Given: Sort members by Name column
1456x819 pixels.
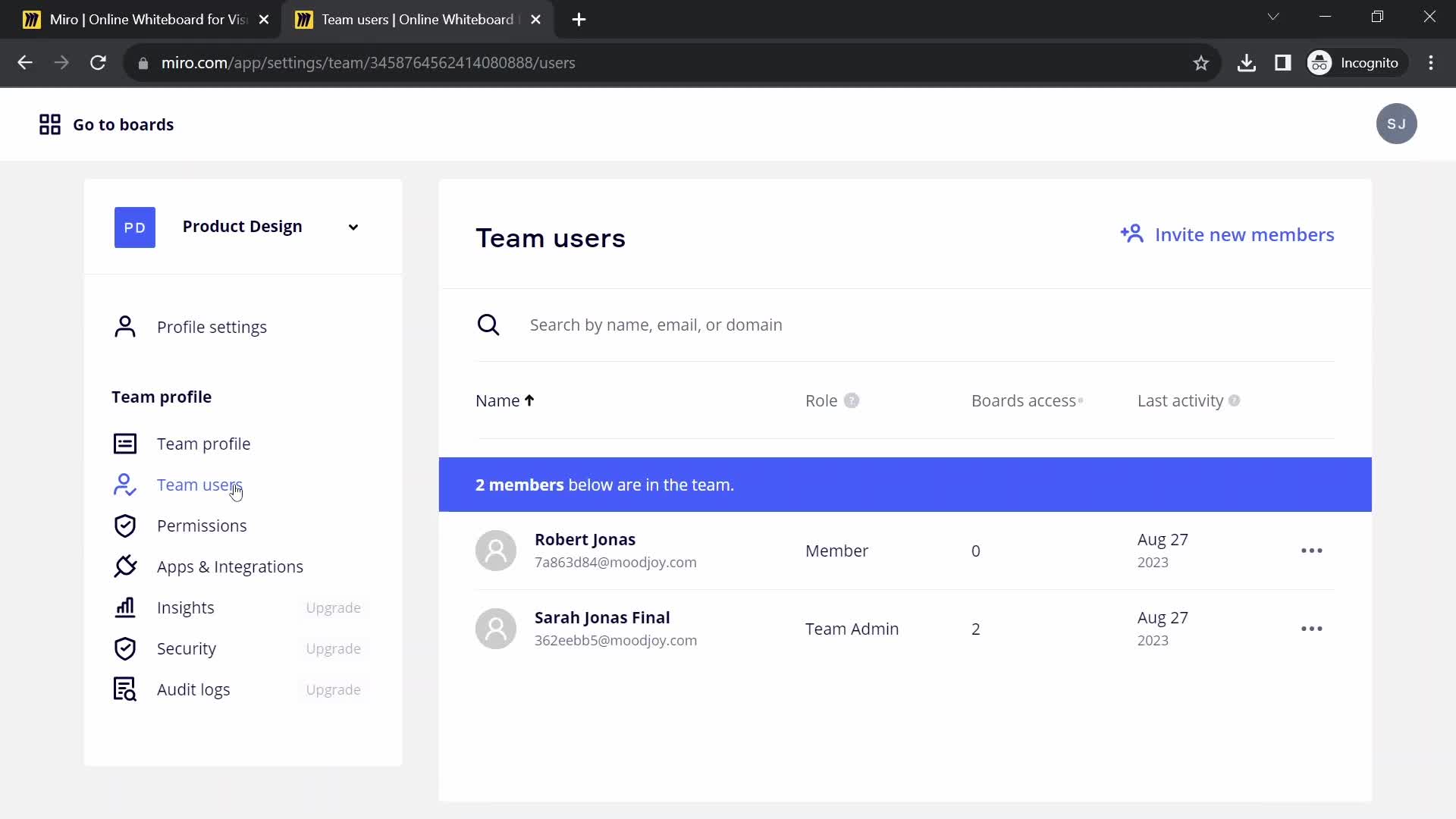Looking at the screenshot, I should [x=504, y=400].
